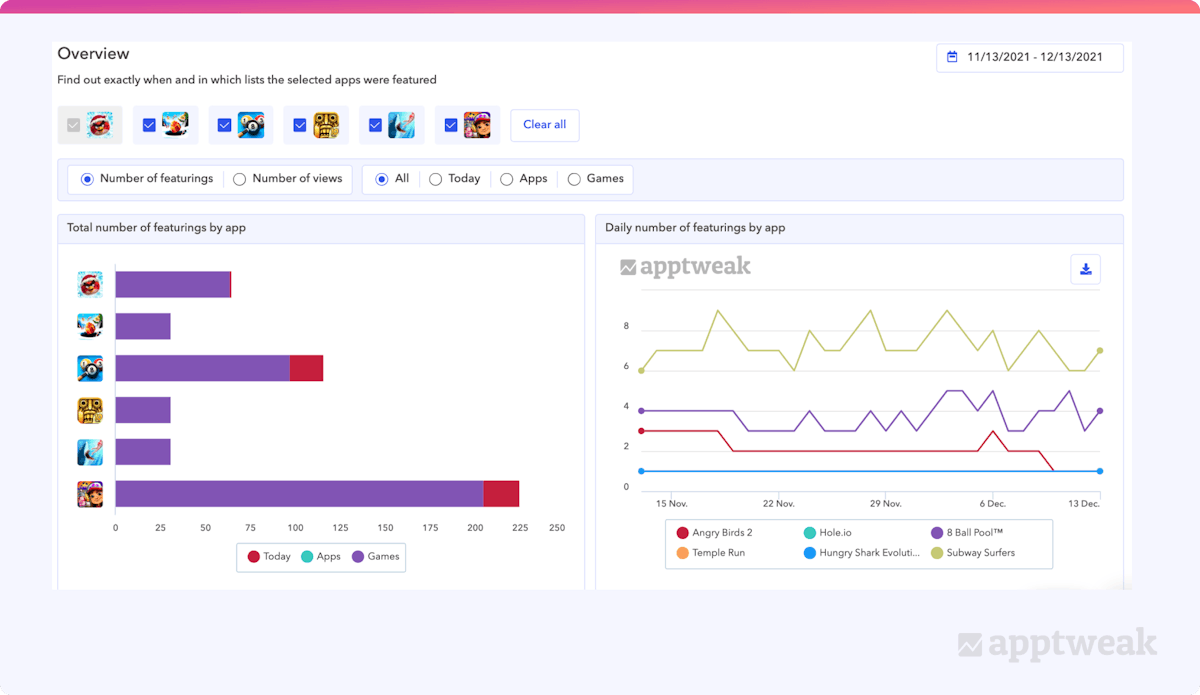
Task: Click Temple Run icon on bar chart axis
Action: [90, 410]
